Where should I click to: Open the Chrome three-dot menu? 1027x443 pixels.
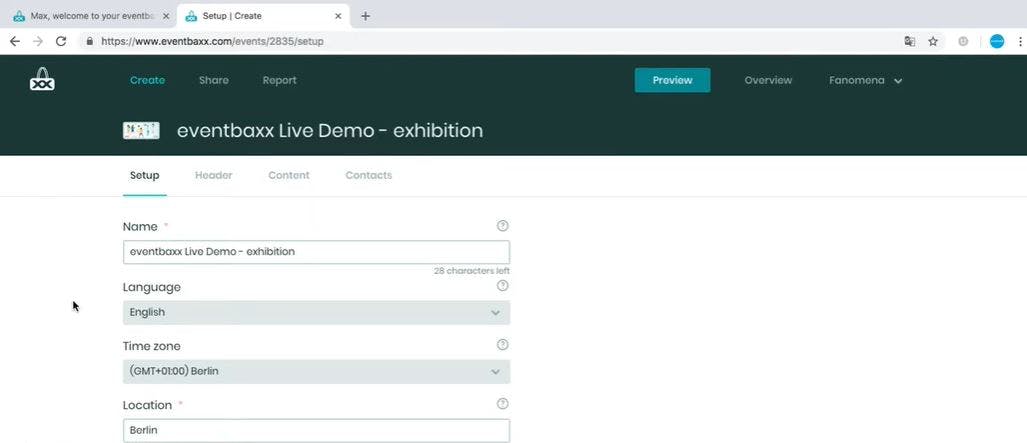pos(1020,41)
